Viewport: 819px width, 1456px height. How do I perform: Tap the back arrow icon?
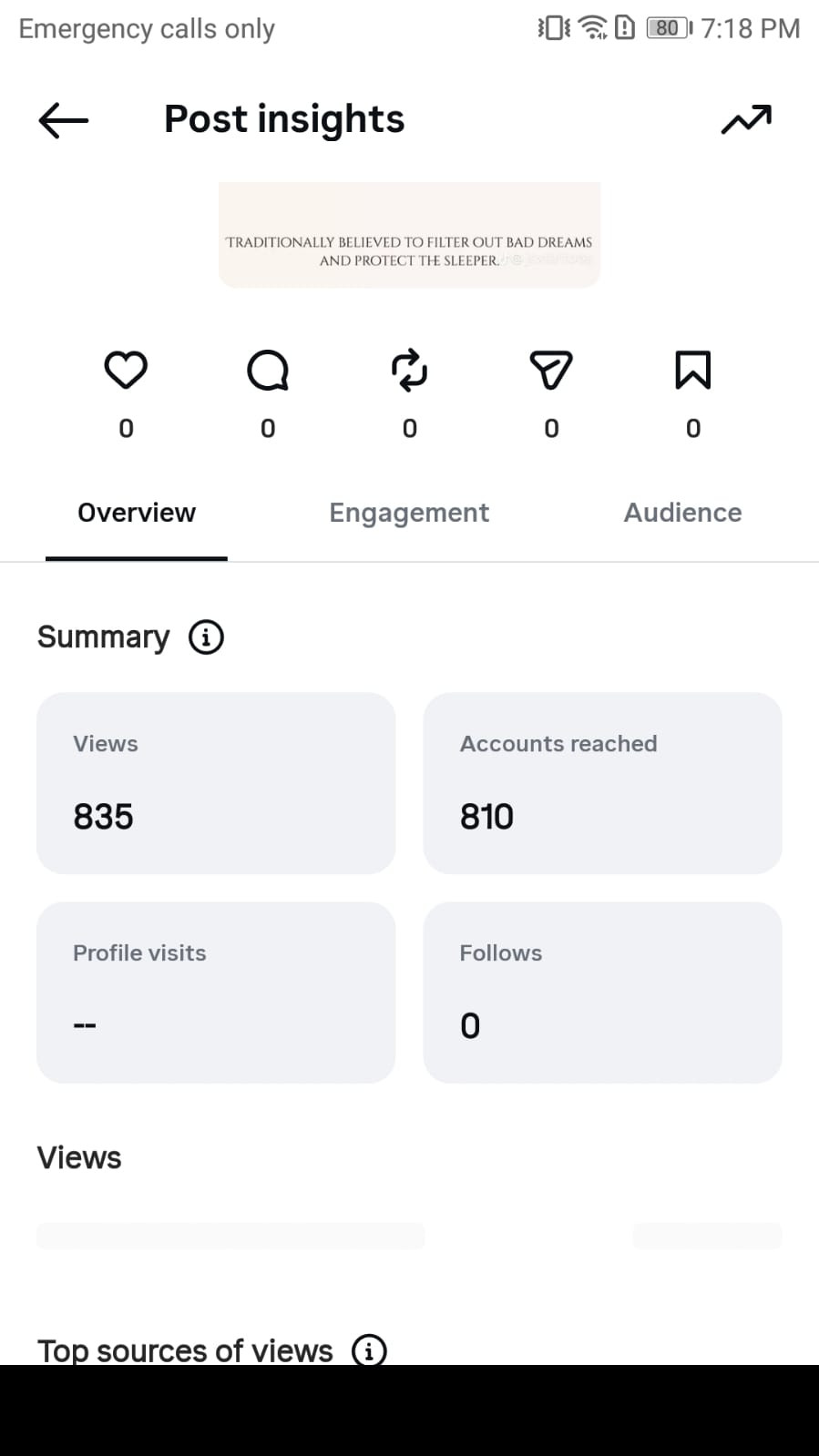point(63,120)
